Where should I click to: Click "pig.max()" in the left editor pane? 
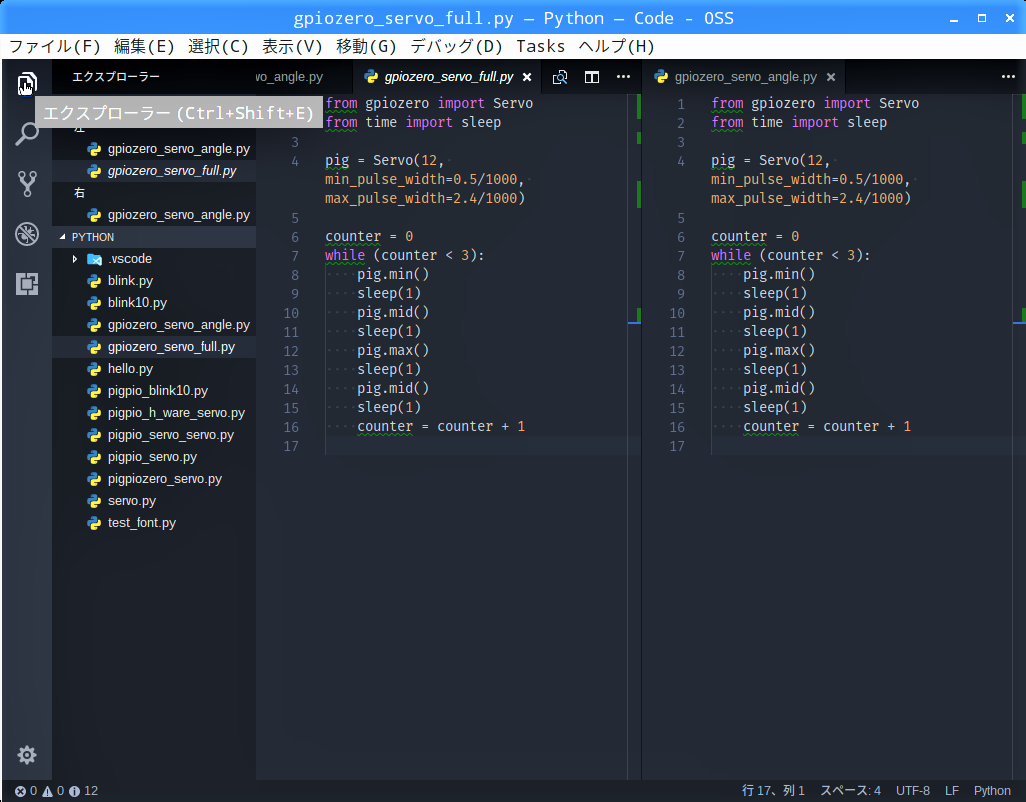393,351
